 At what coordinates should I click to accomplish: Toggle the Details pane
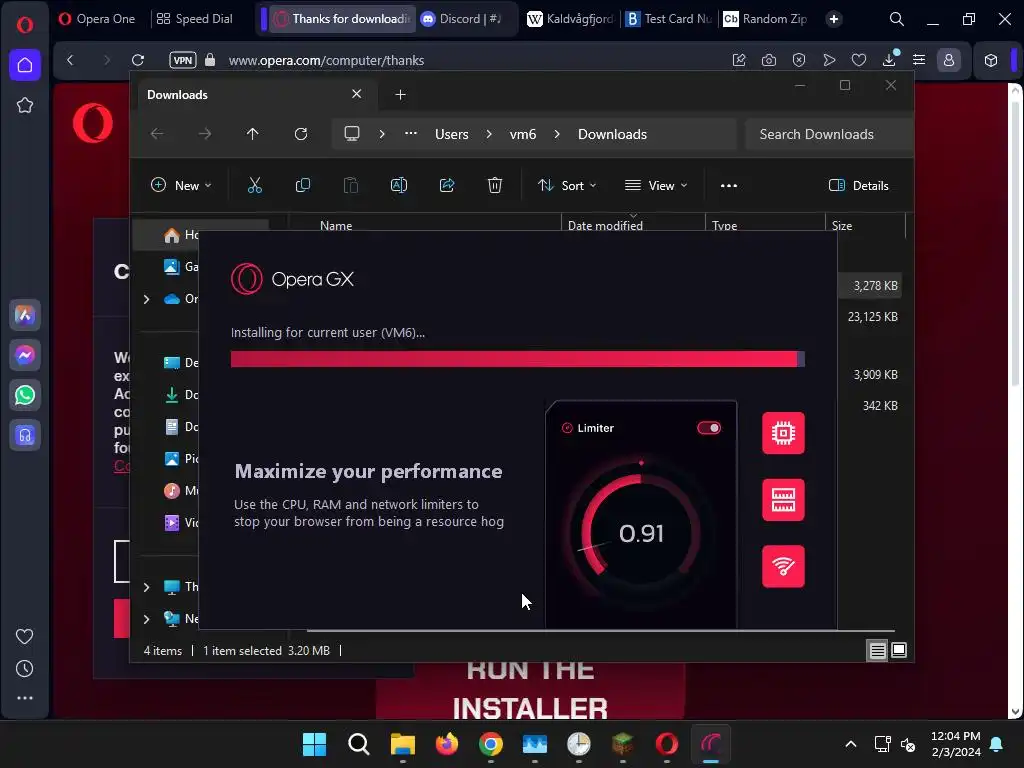tap(858, 185)
